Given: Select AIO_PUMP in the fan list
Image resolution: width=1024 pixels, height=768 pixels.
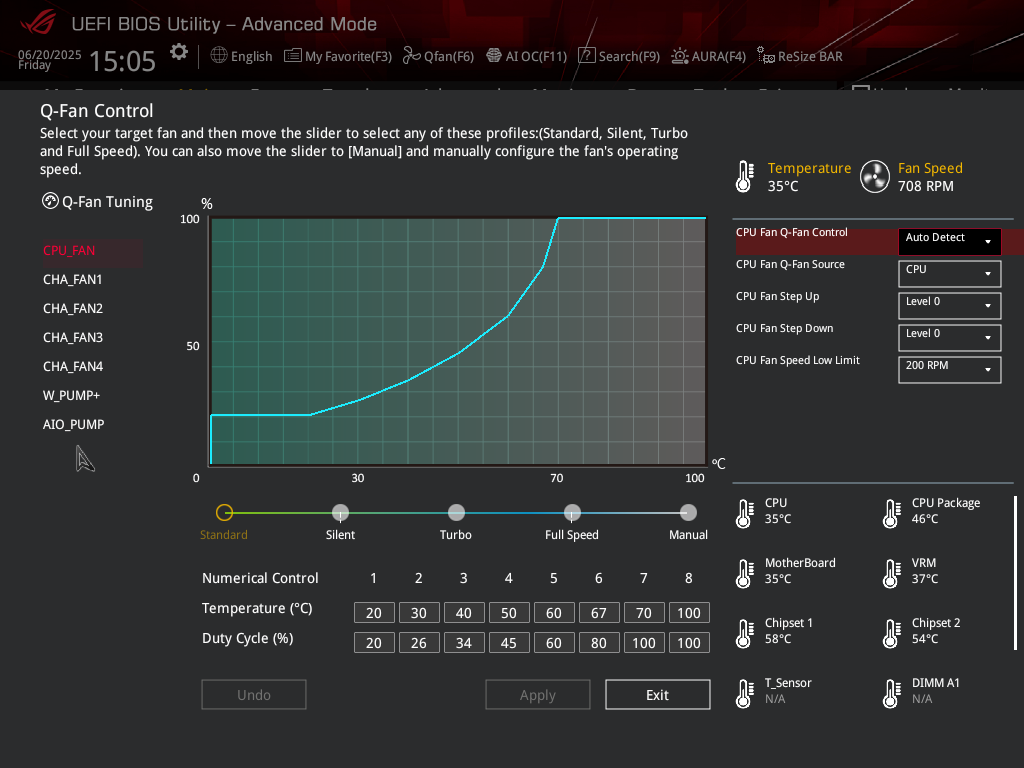Looking at the screenshot, I should (x=73, y=424).
